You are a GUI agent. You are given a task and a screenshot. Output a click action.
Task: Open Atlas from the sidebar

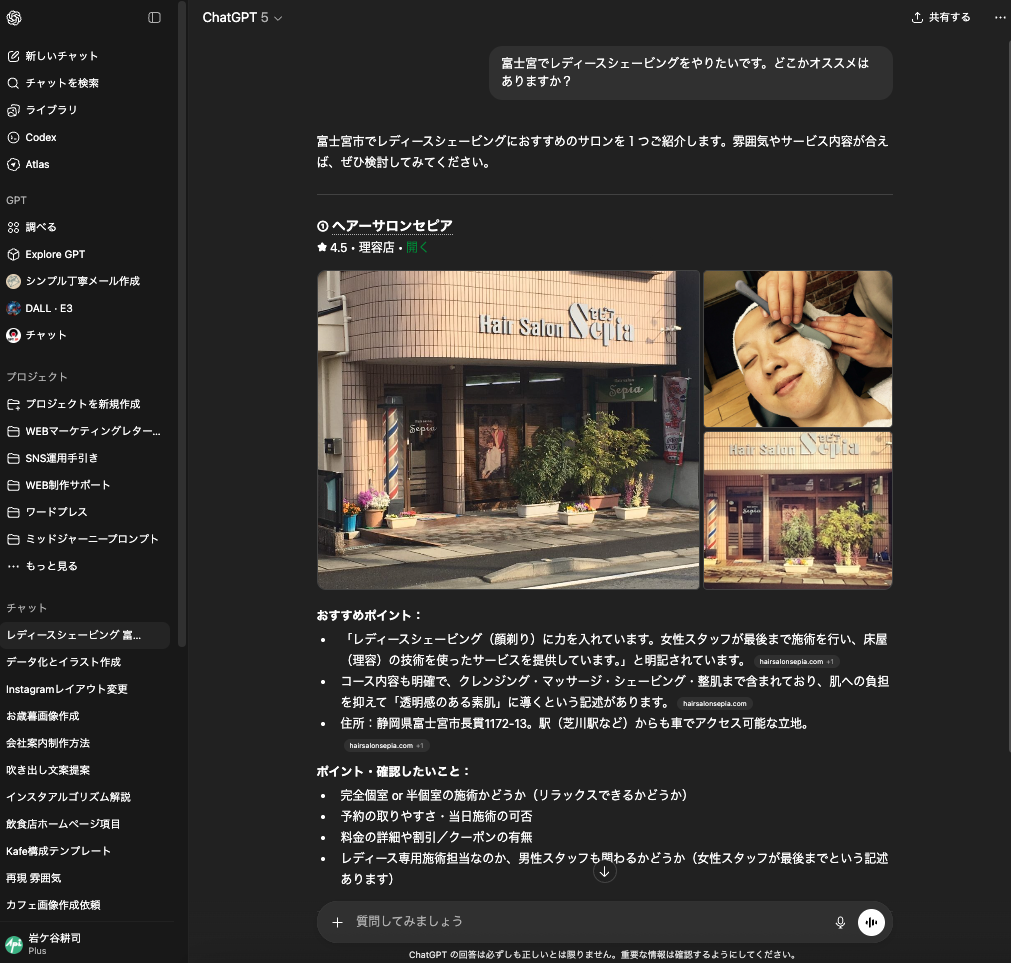[x=37, y=164]
